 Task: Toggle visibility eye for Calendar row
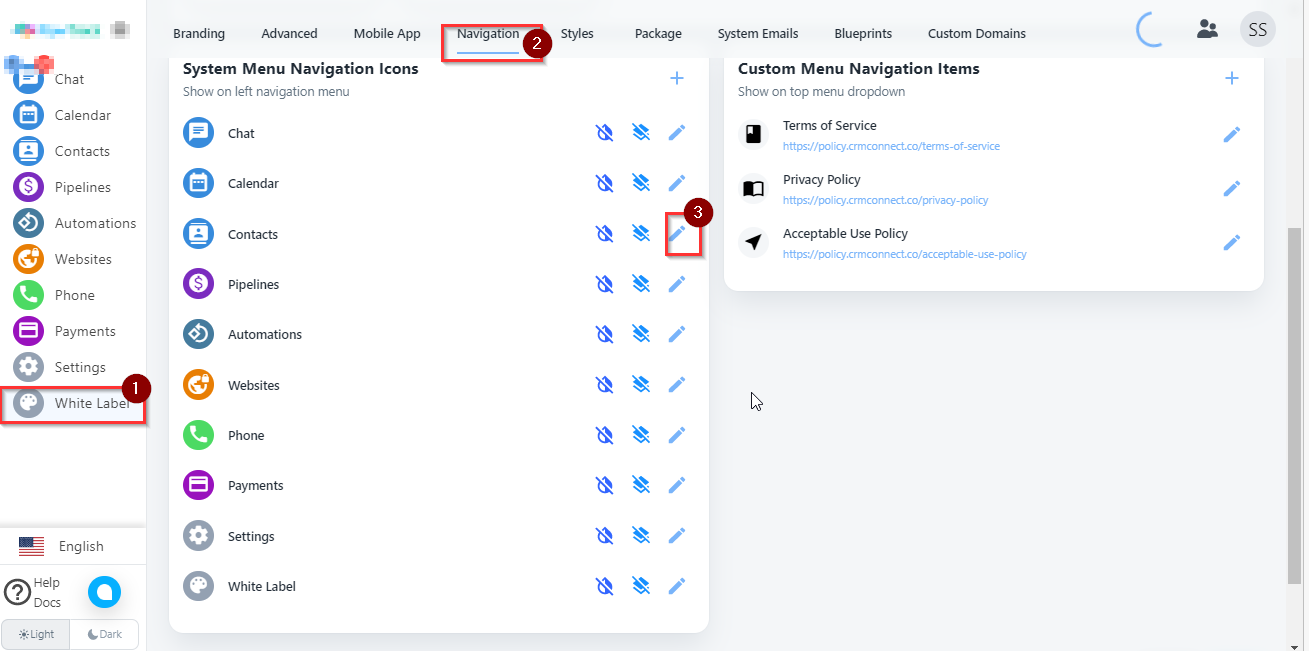point(604,183)
